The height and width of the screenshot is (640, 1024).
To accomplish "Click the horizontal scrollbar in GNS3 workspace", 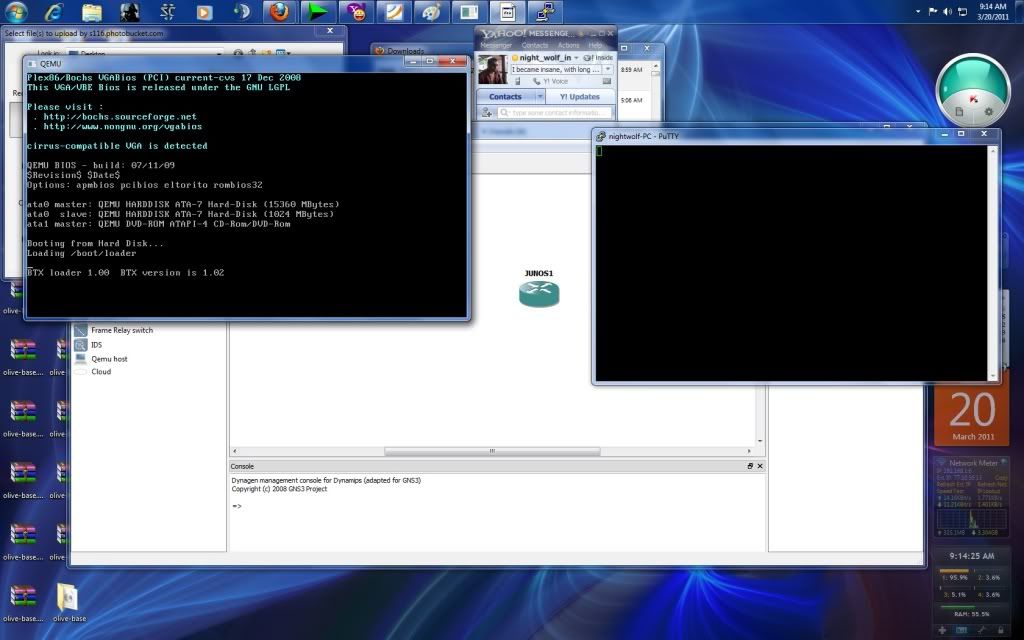I will pos(492,451).
